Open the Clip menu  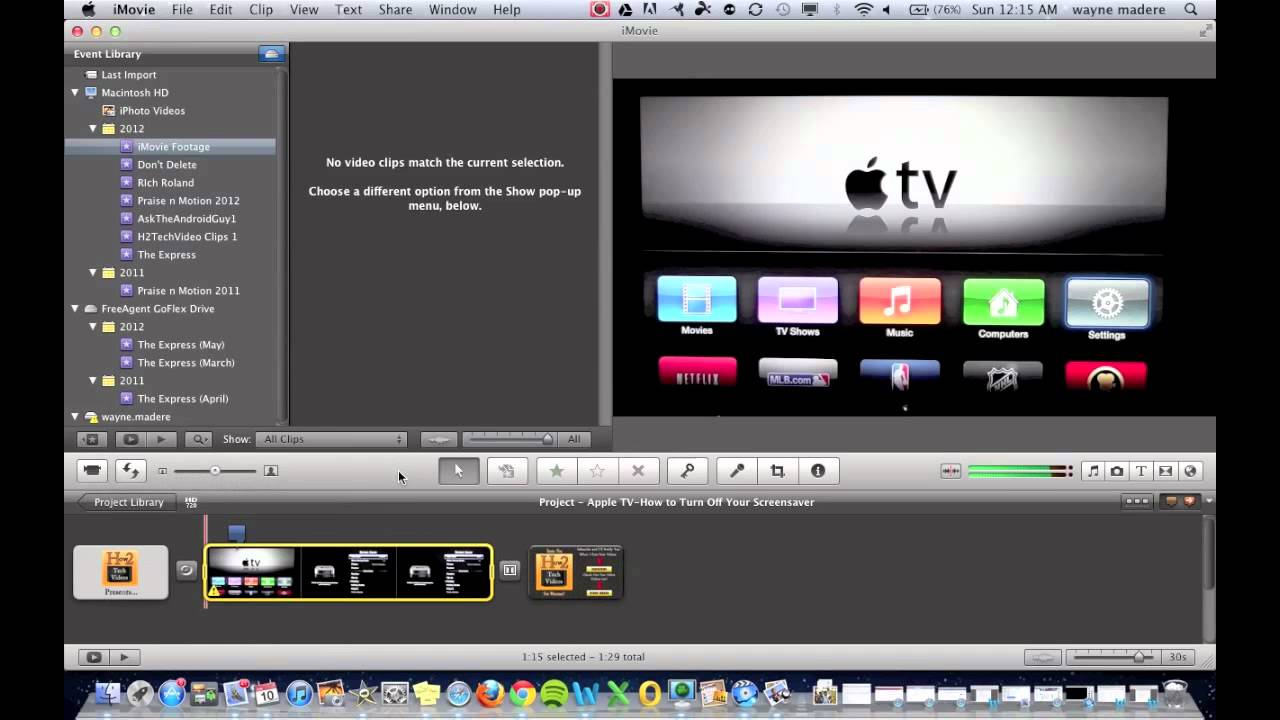click(261, 9)
